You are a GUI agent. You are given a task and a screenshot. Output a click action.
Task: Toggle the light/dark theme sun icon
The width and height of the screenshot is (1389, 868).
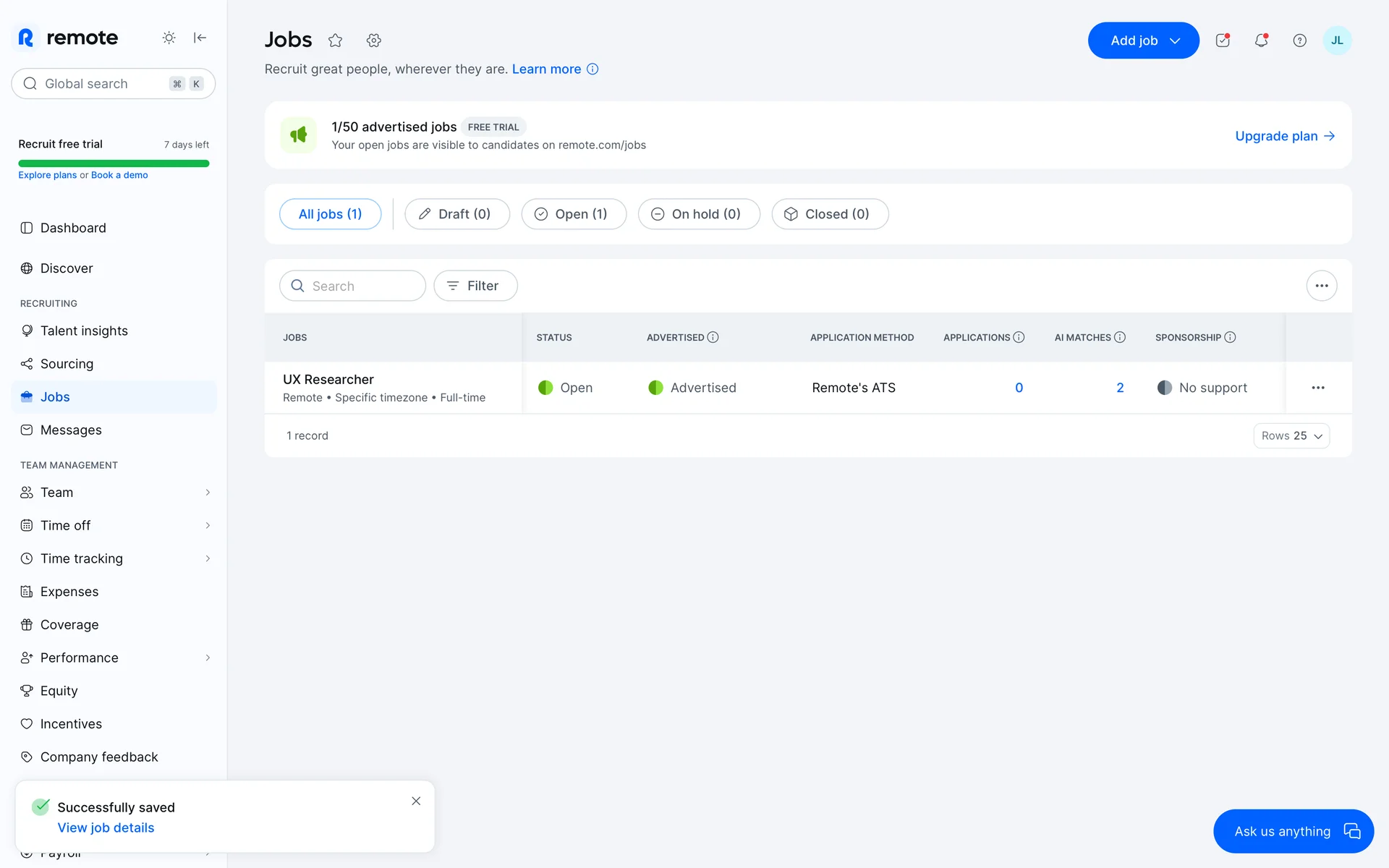pyautogui.click(x=169, y=38)
